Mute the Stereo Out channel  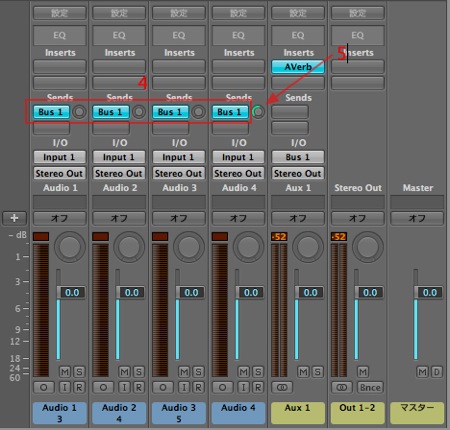(x=363, y=372)
